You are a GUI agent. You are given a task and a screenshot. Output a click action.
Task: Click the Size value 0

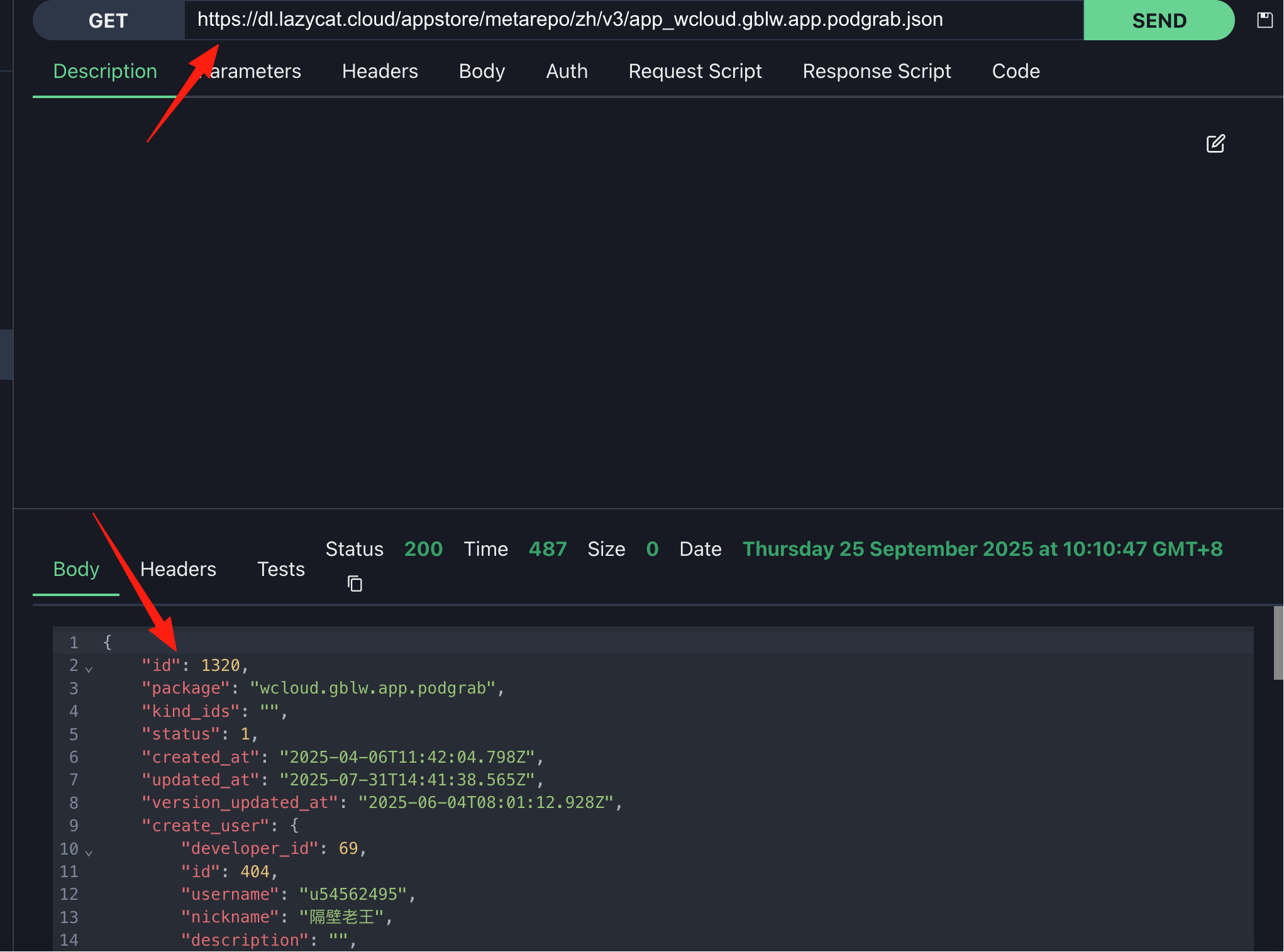coord(652,549)
